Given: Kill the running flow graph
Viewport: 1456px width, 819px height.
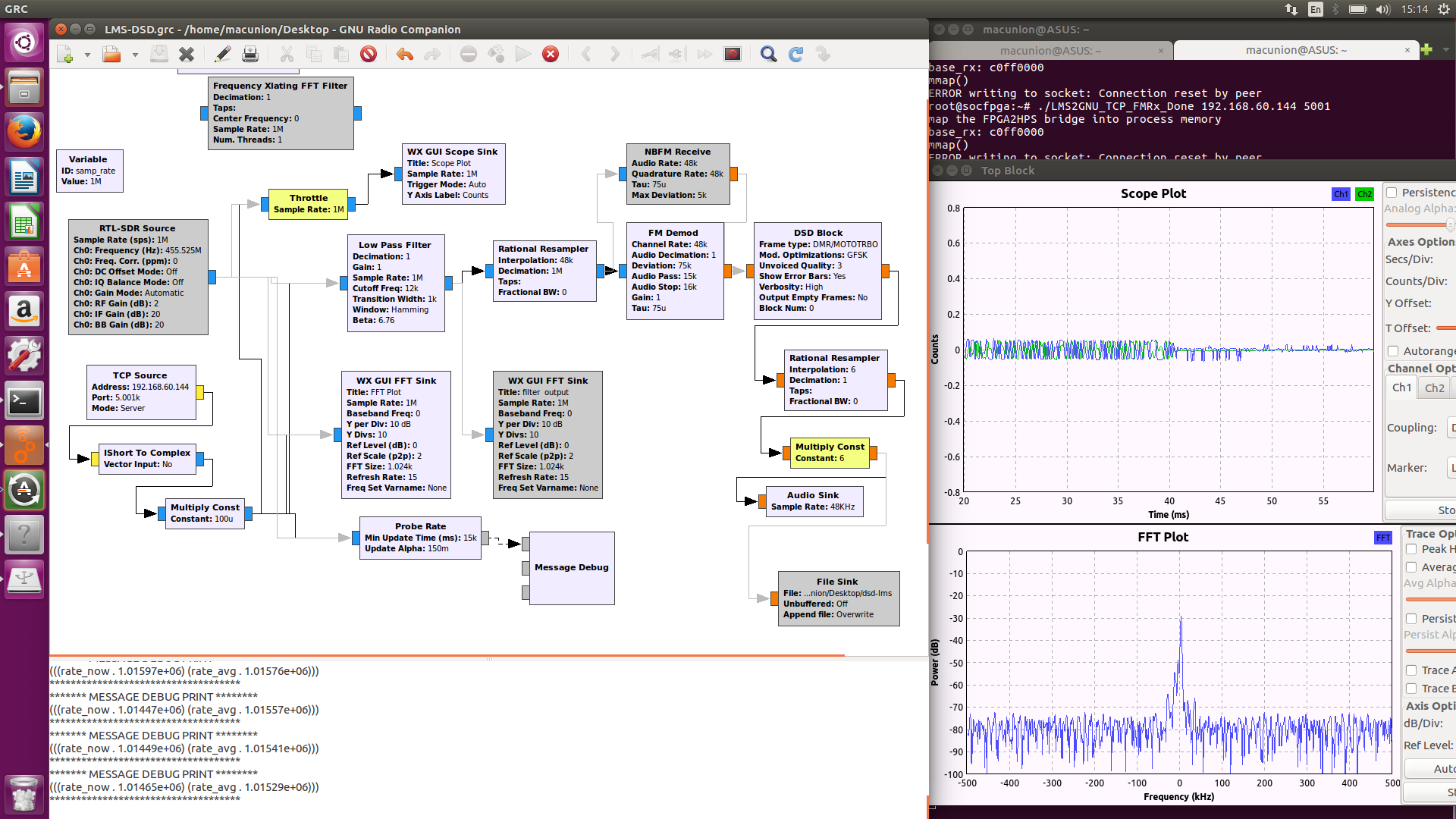Looking at the screenshot, I should (551, 55).
